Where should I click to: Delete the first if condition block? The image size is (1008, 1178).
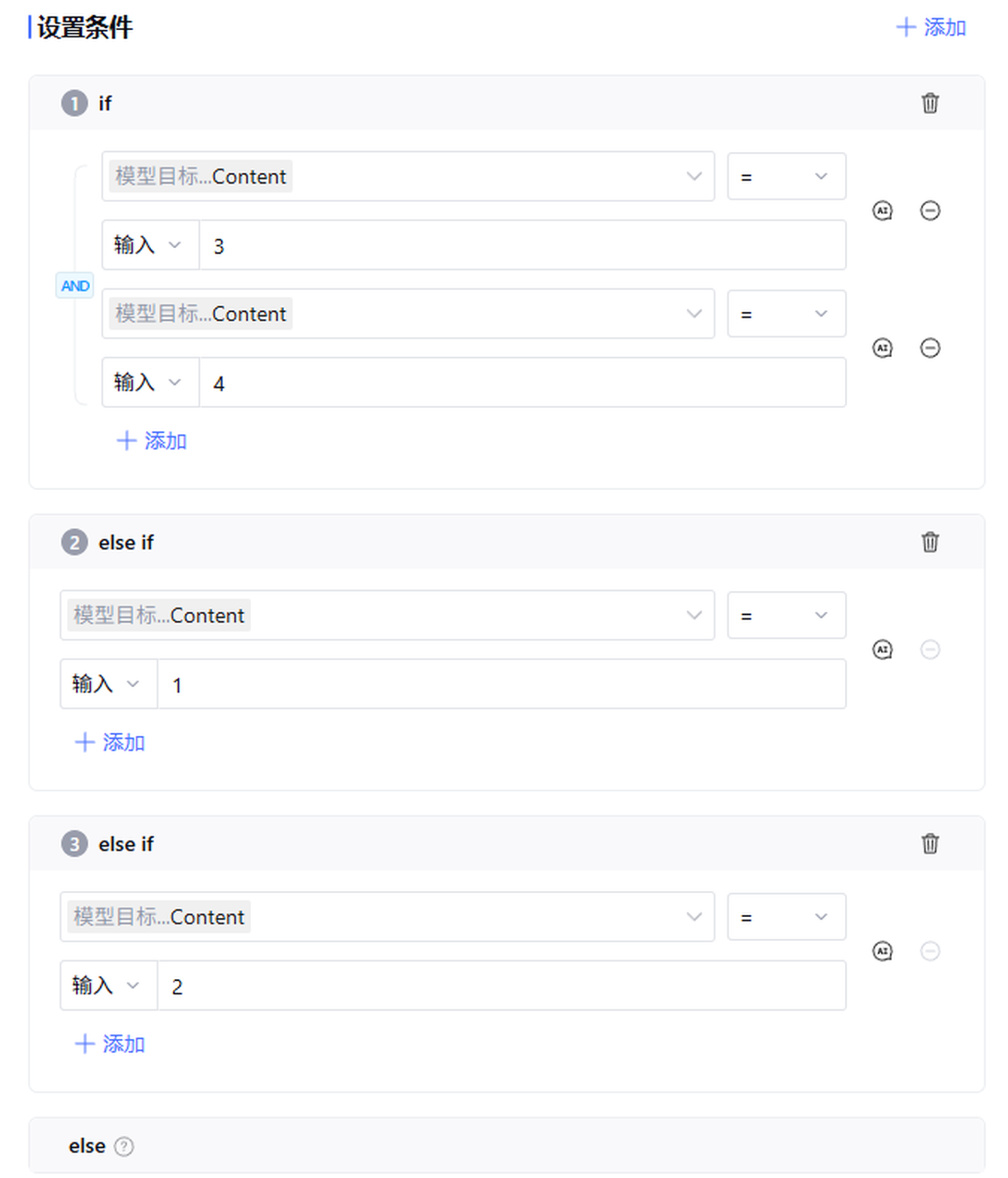(x=929, y=103)
